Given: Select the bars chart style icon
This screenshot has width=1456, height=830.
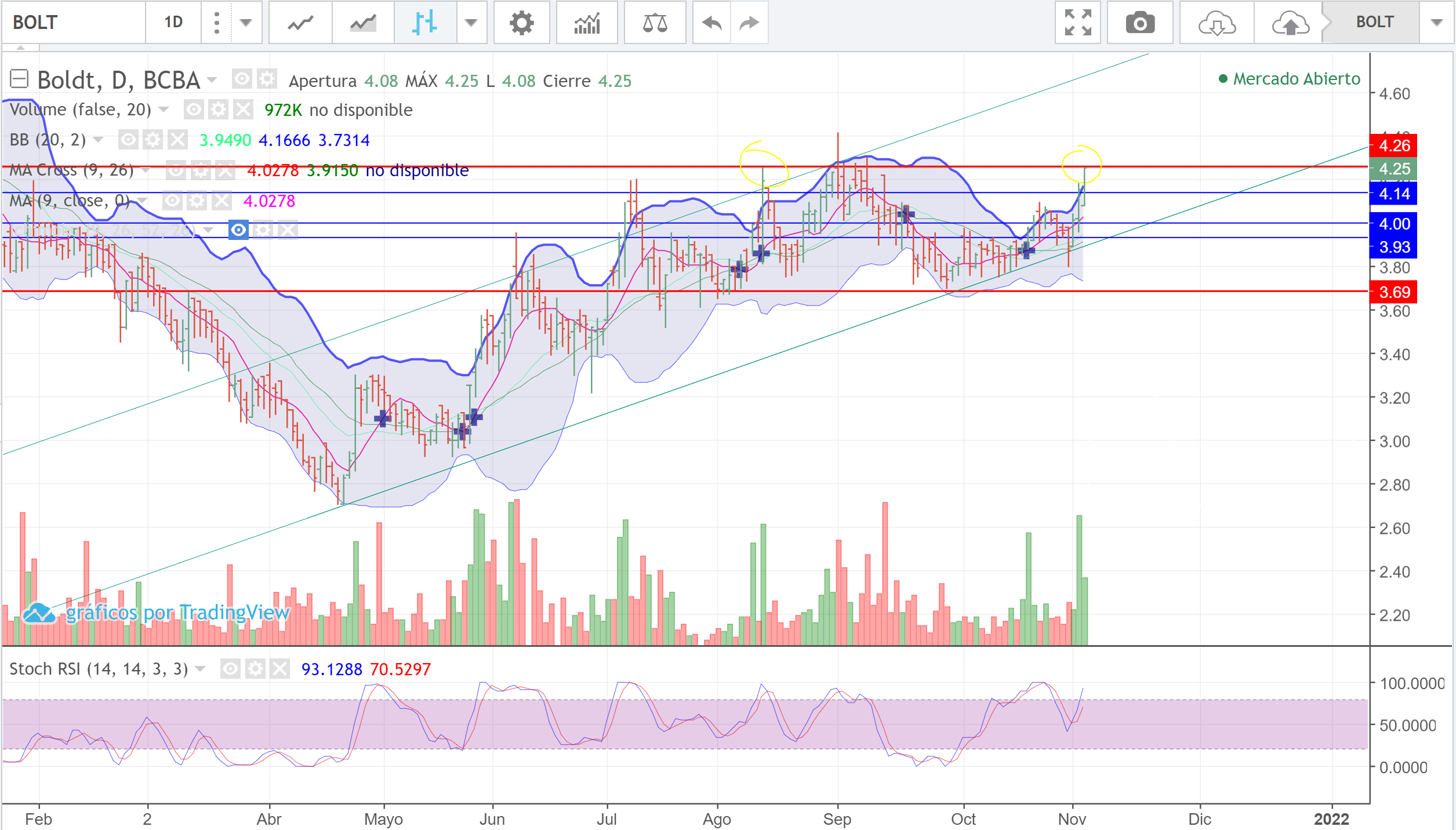Looking at the screenshot, I should pos(425,23).
